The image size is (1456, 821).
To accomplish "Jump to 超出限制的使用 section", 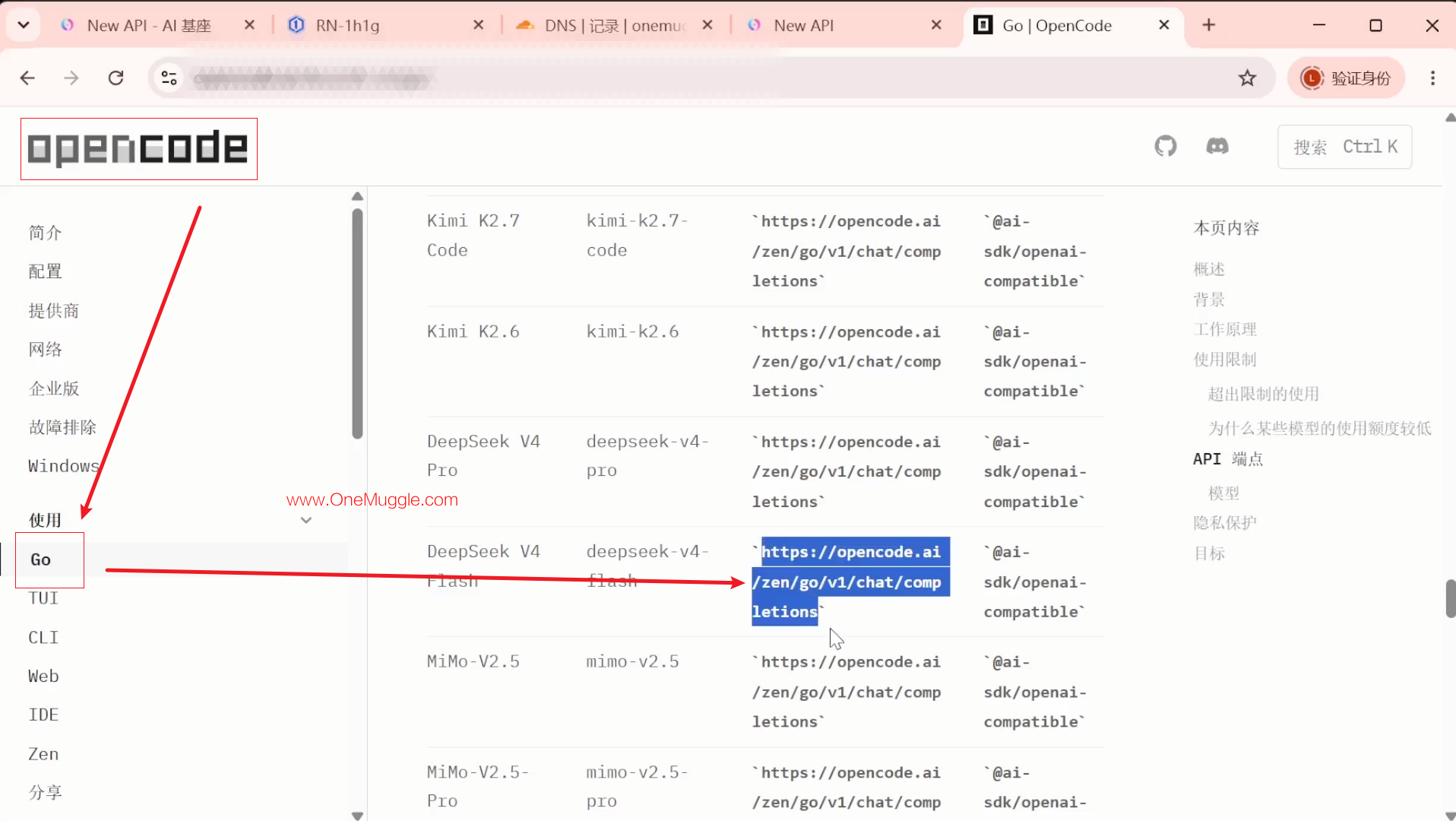I will point(1264,394).
